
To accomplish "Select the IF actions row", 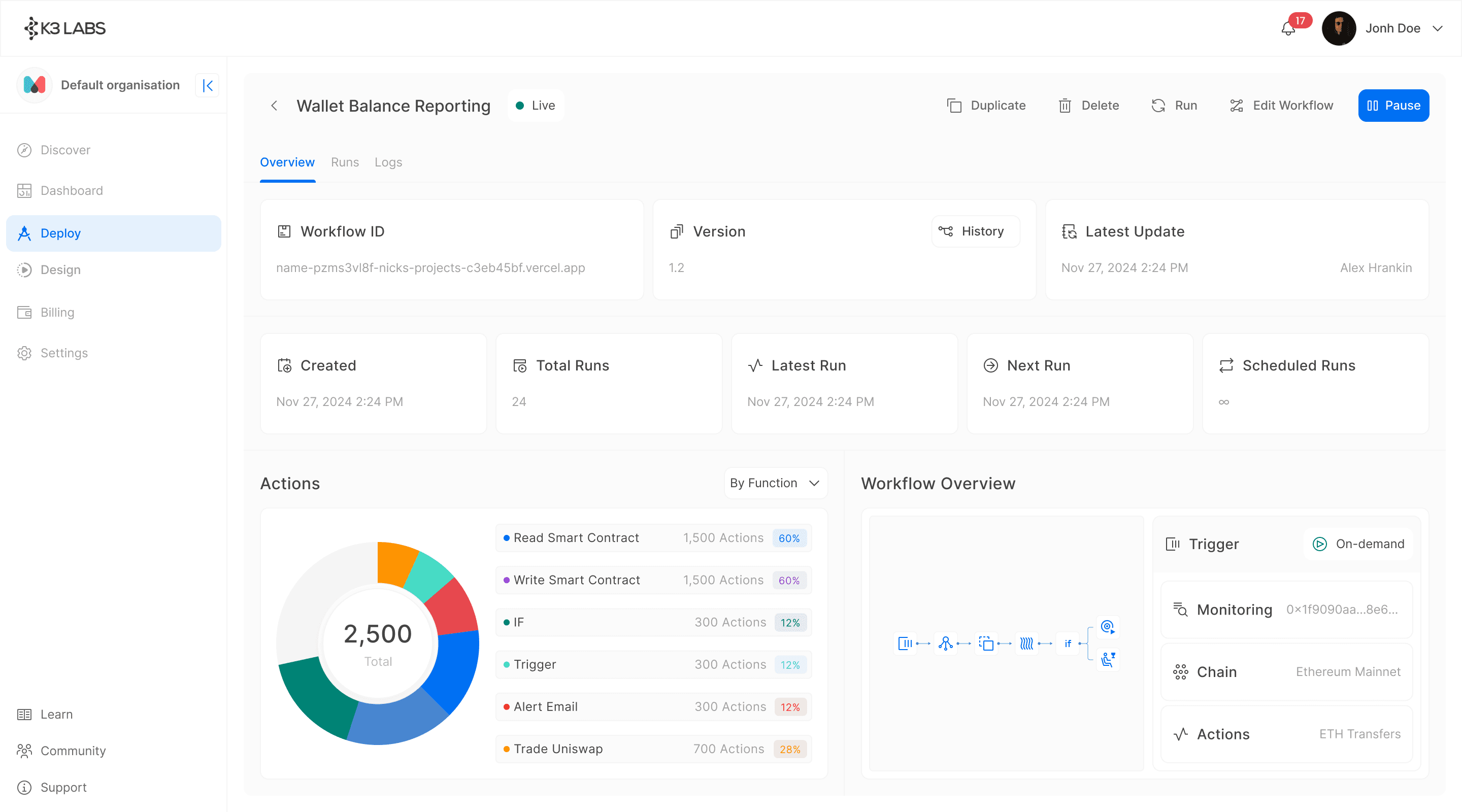I will click(653, 622).
